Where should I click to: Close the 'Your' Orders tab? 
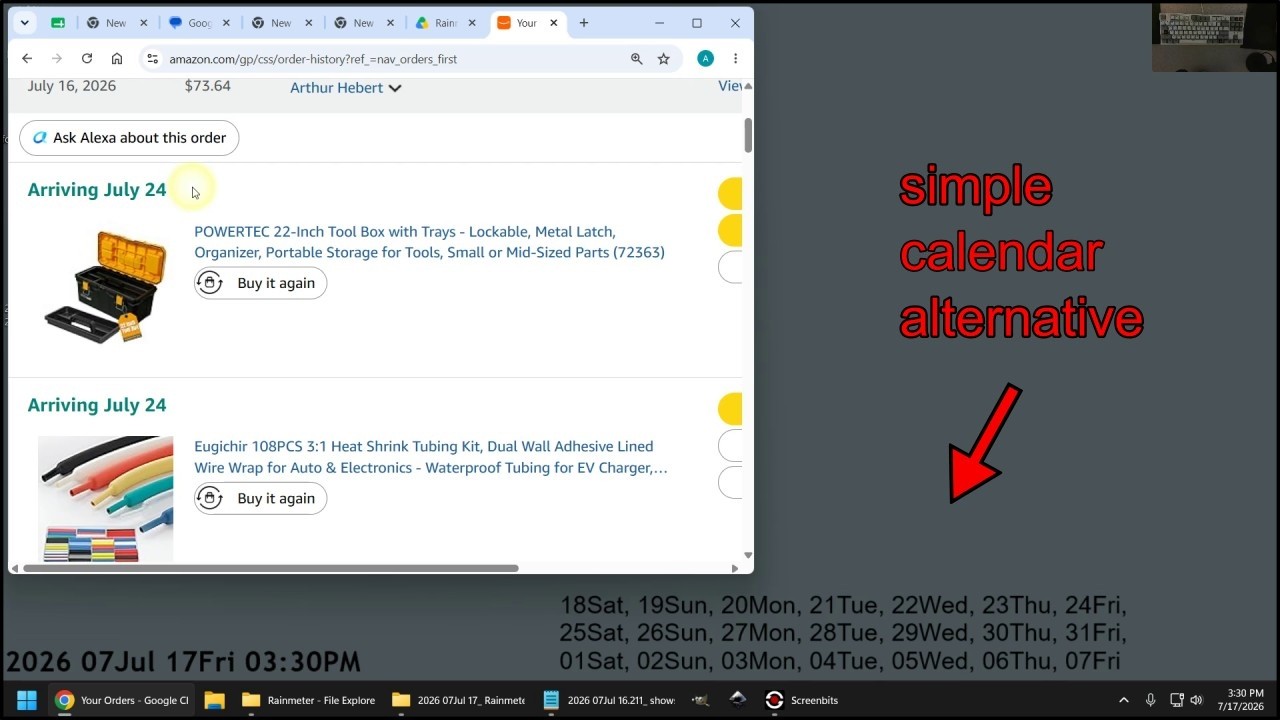click(553, 23)
